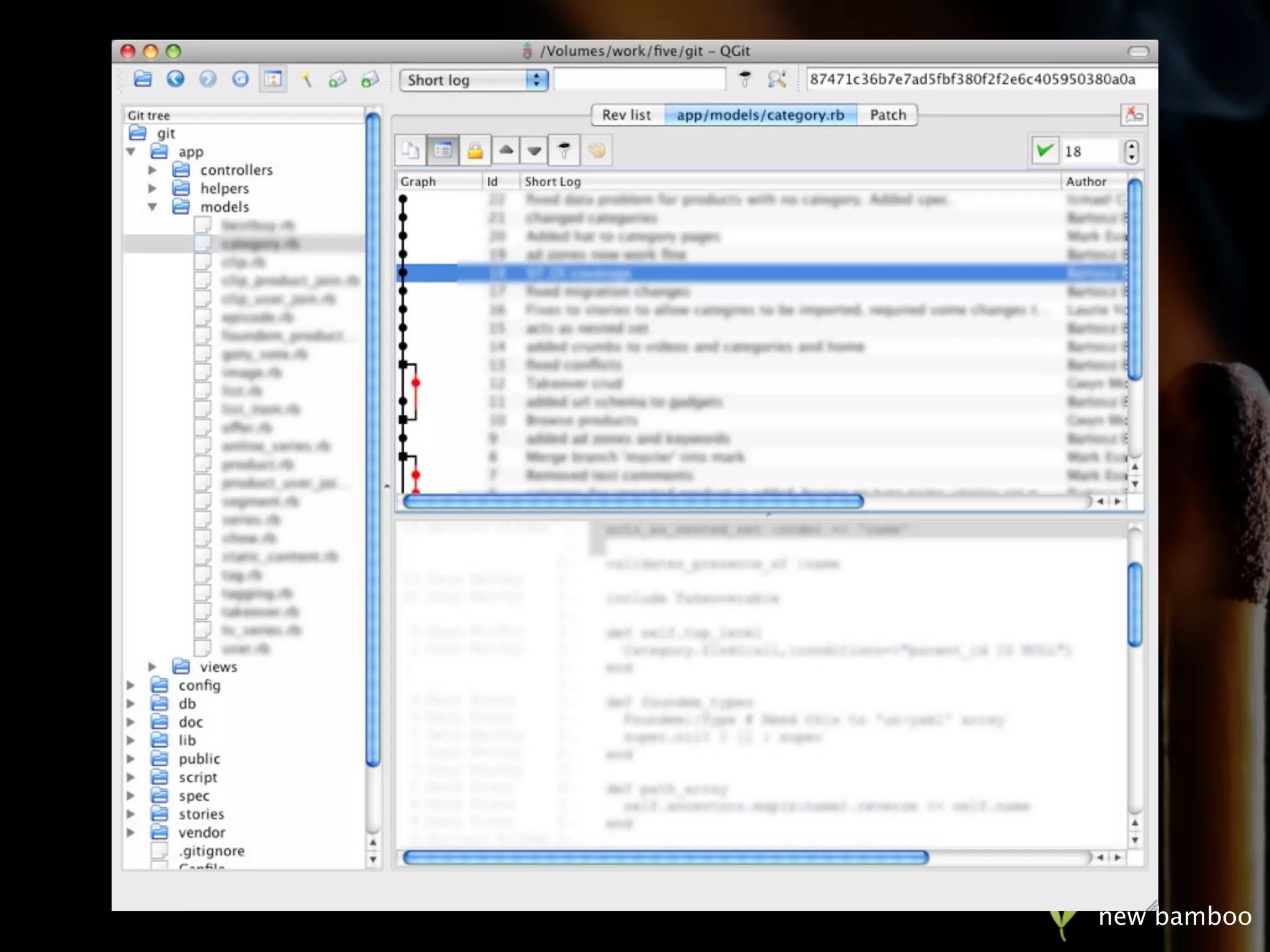Click the down arrow revision button

534,151
